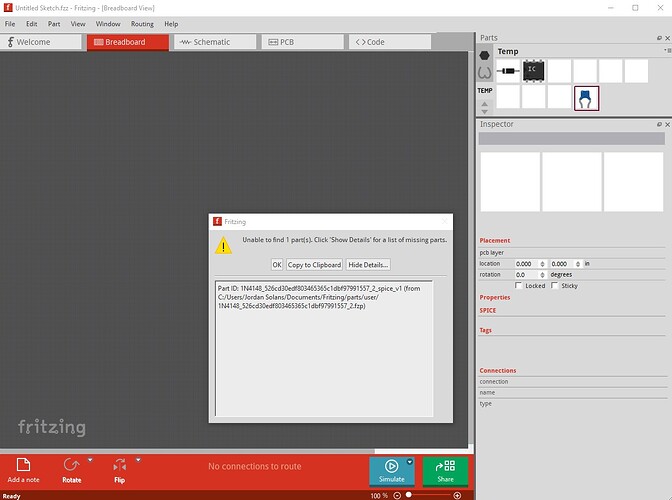Viewport: 672px width, 500px height.
Task: Open the Flip dropdown arrow
Action: coord(138,460)
